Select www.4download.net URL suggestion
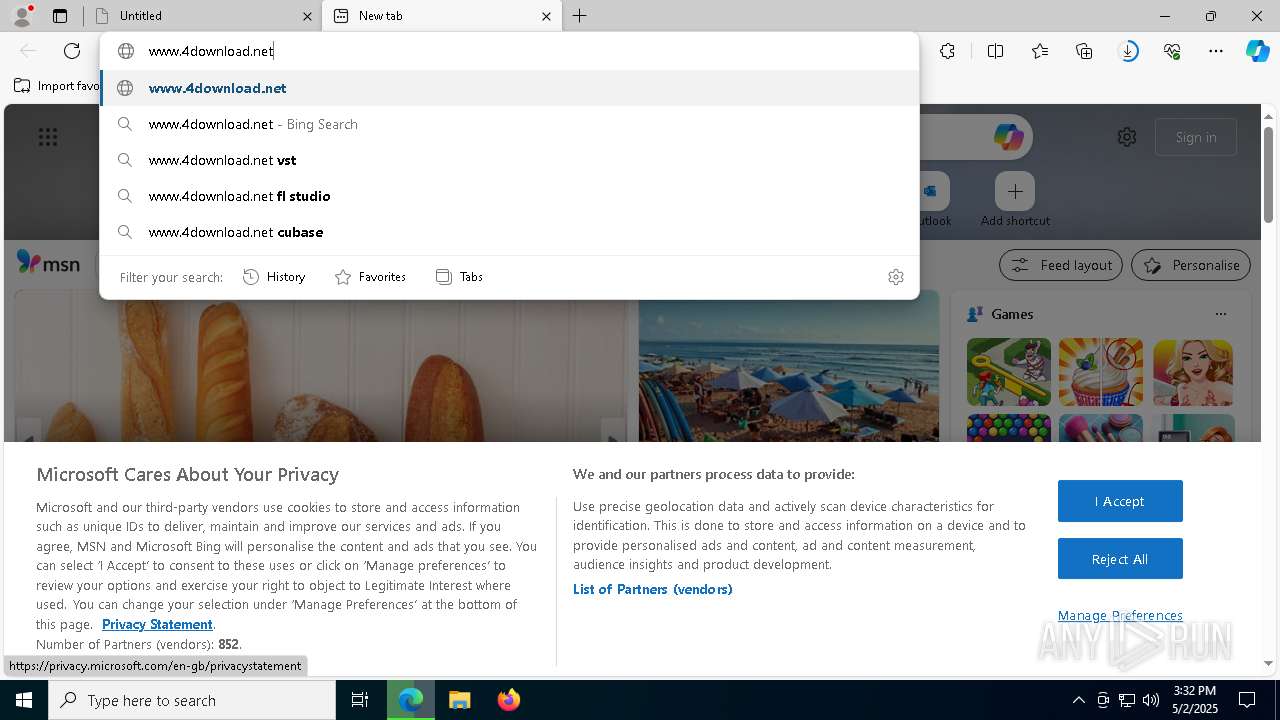 [x=509, y=88]
